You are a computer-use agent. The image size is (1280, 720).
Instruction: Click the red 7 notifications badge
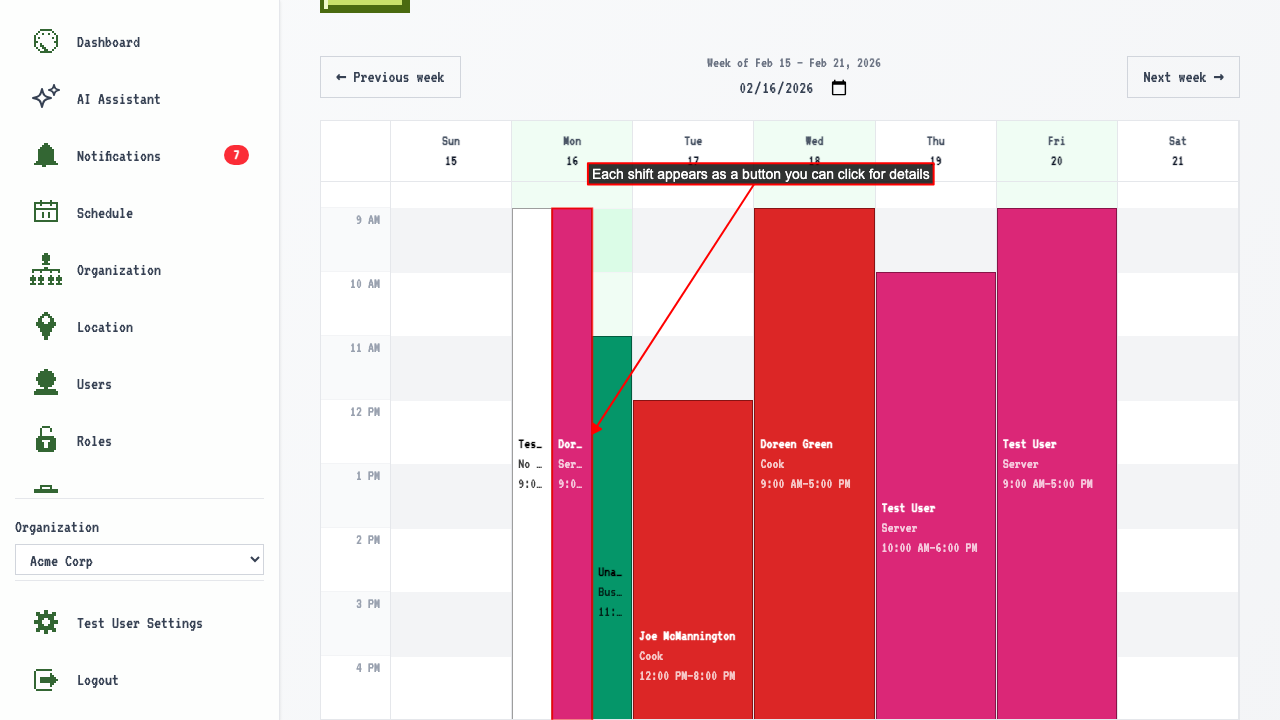[236, 155]
